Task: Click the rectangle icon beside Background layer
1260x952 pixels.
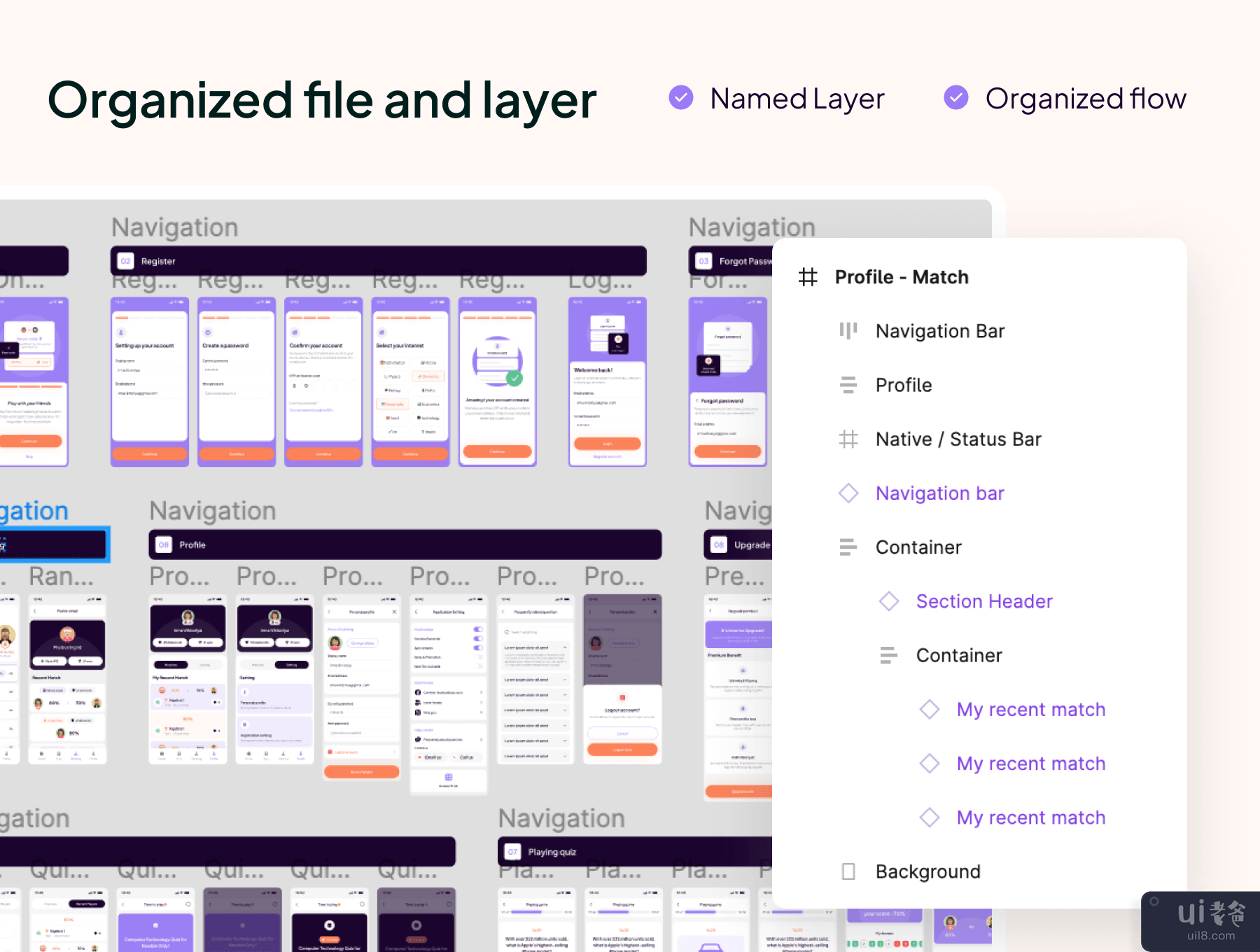Action: [848, 871]
